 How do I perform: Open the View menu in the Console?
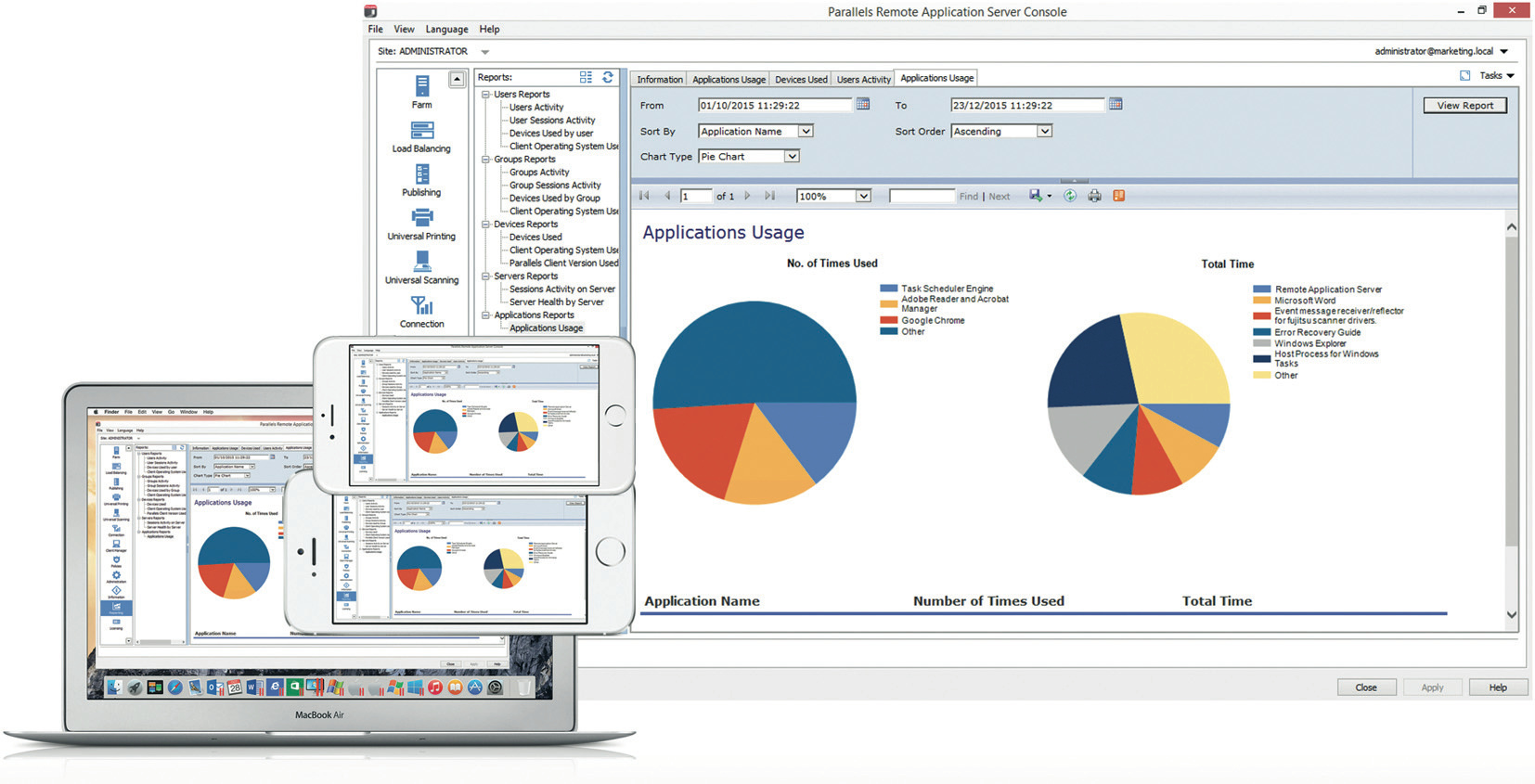click(404, 29)
